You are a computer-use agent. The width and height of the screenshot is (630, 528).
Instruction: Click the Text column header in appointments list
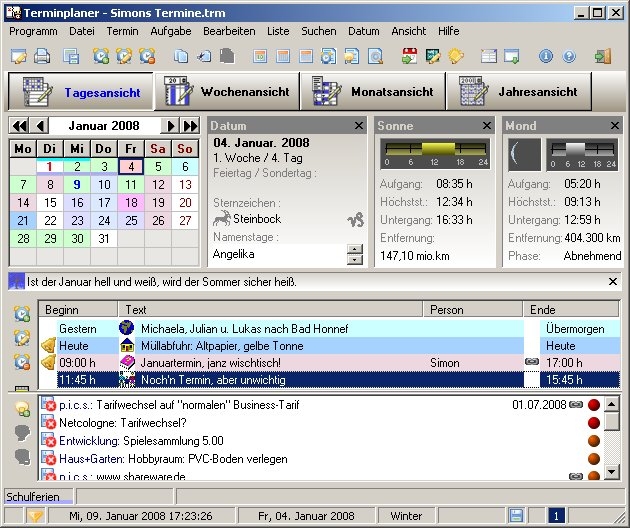[x=270, y=310]
